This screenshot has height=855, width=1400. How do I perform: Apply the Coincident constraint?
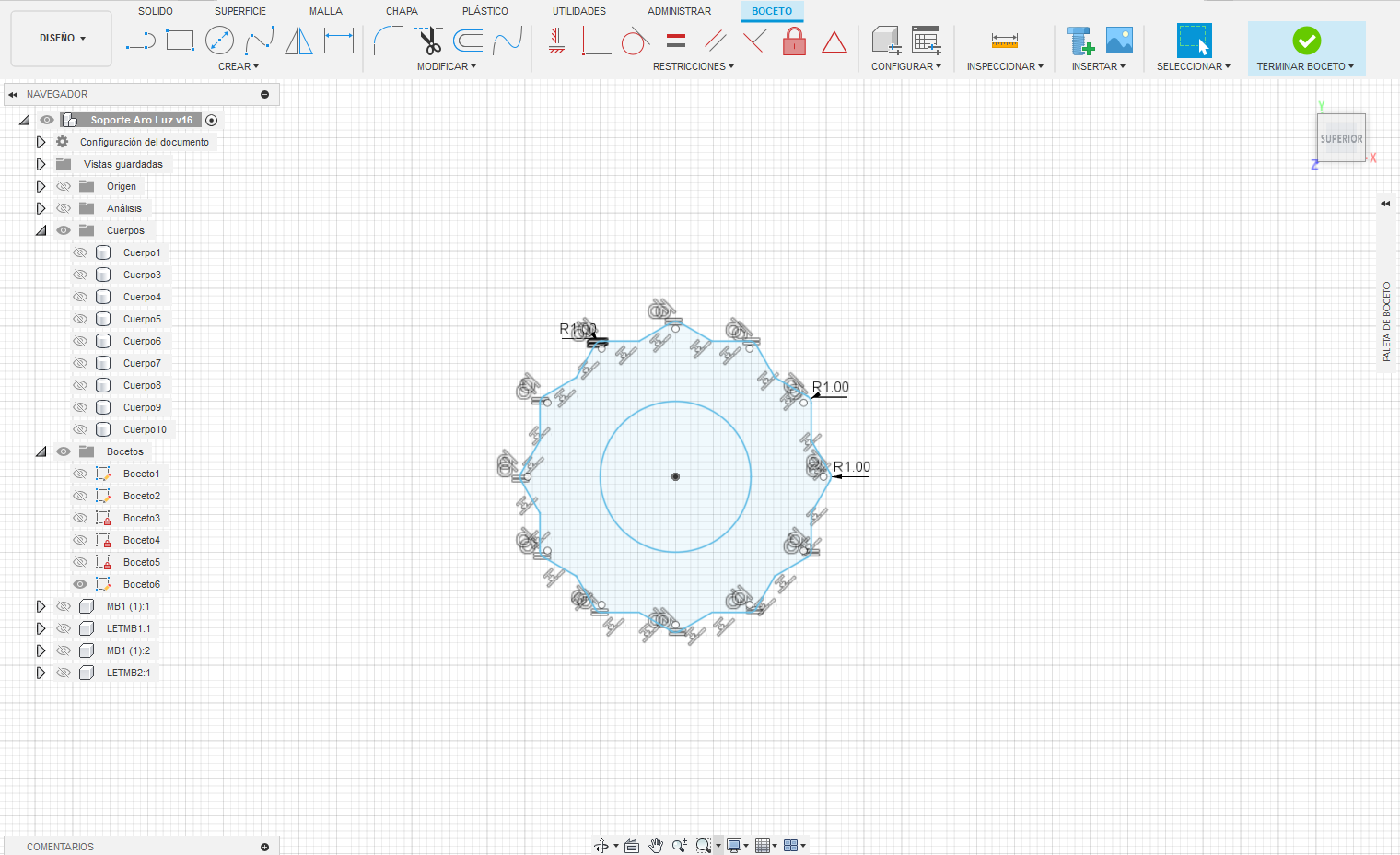(x=596, y=41)
